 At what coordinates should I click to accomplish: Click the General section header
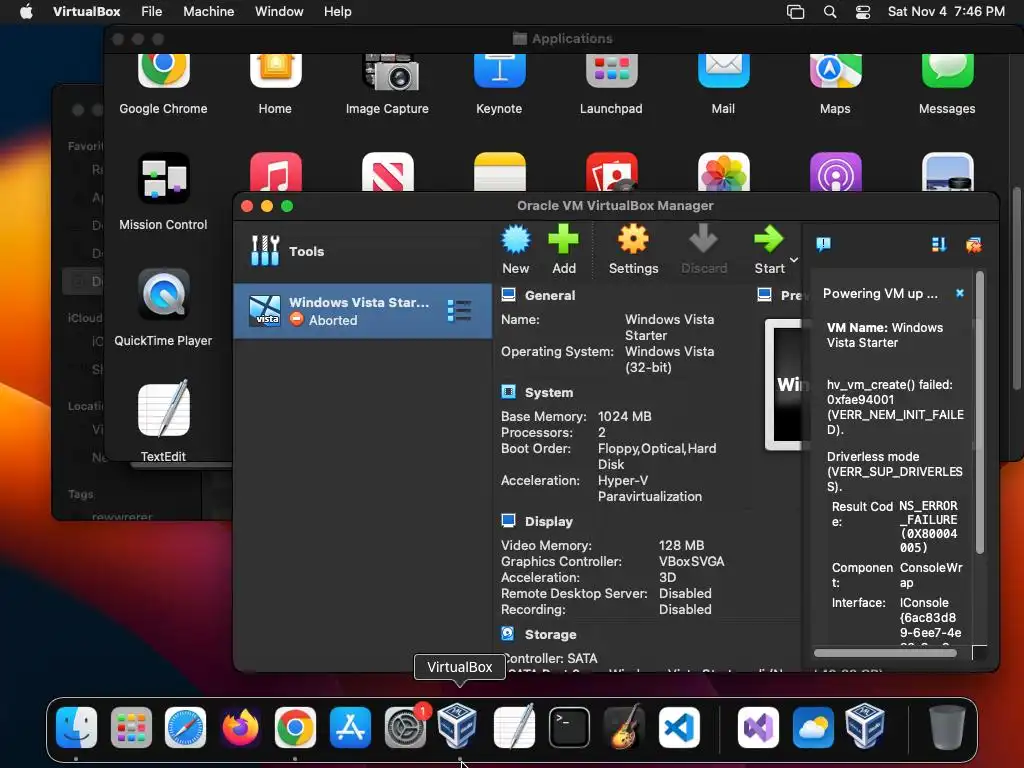point(550,295)
